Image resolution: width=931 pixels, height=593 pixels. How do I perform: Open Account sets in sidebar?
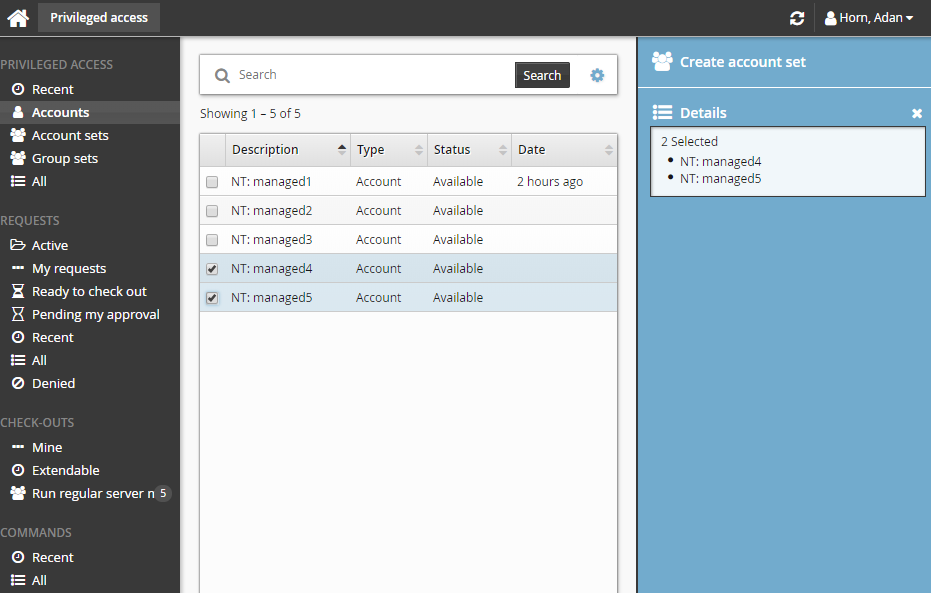tap(69, 135)
